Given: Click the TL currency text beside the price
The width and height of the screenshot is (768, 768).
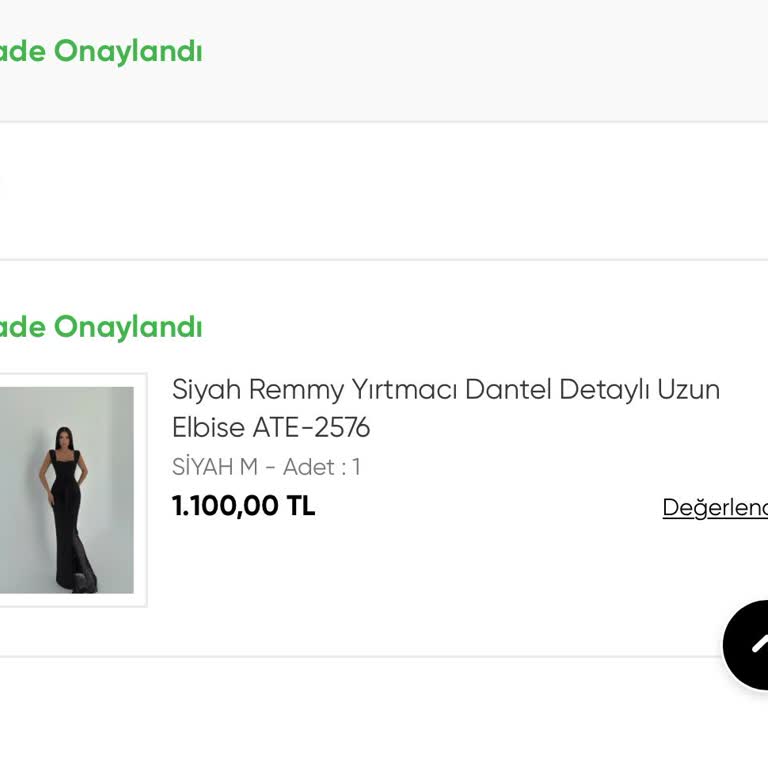Looking at the screenshot, I should [301, 506].
